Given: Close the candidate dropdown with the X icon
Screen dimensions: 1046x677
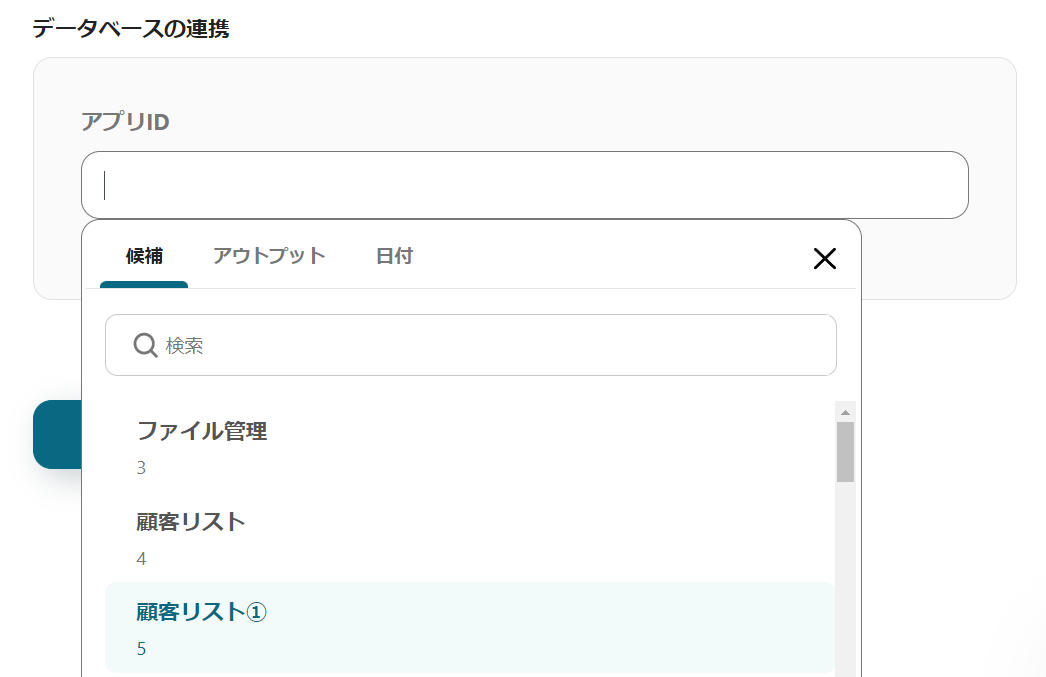Looking at the screenshot, I should click(824, 259).
